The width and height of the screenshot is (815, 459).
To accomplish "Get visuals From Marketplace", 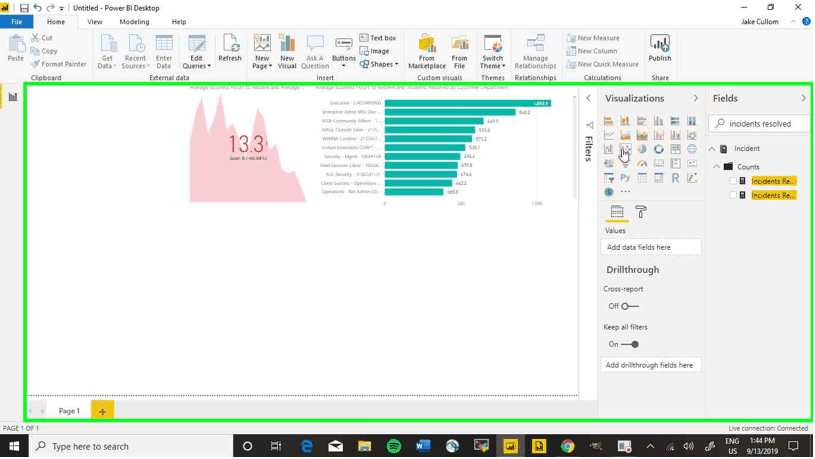I will [x=427, y=52].
